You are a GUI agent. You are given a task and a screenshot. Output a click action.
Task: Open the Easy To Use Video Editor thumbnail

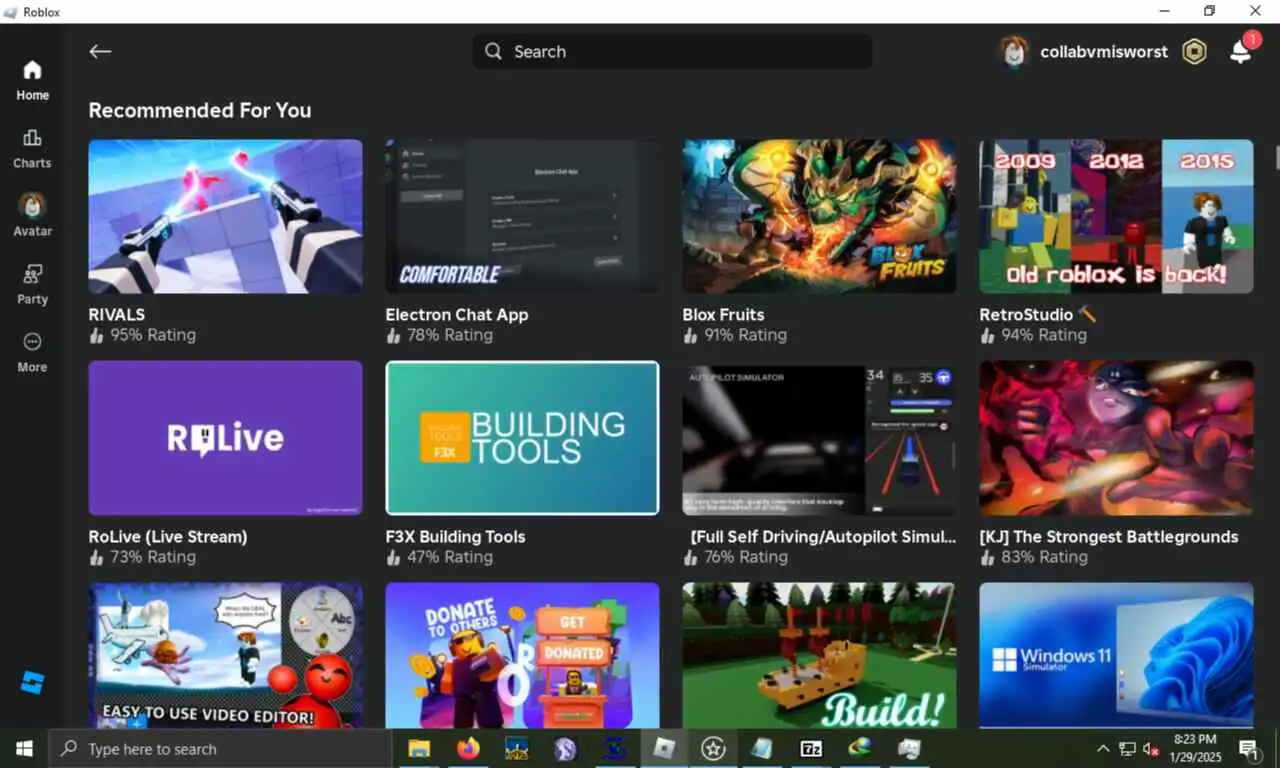pos(225,655)
